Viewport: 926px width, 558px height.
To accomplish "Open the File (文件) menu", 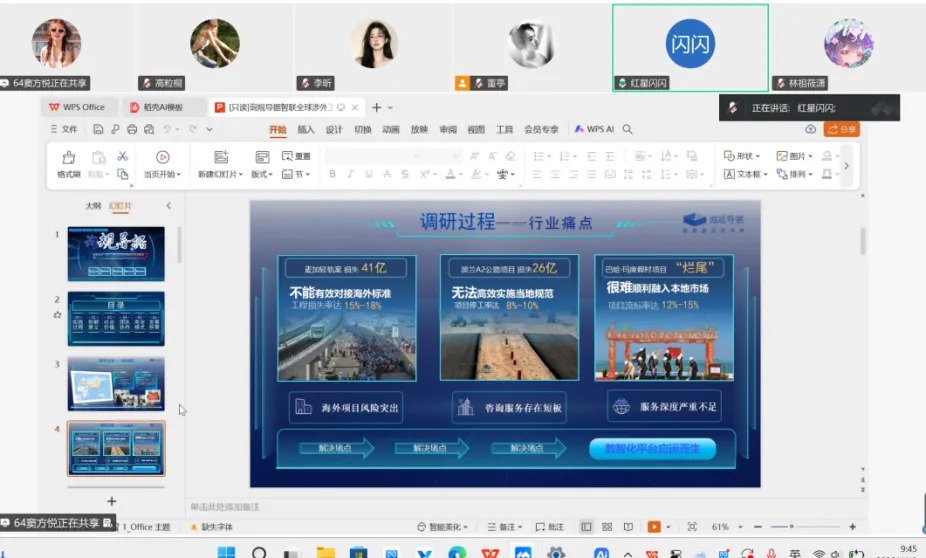I will 64,129.
